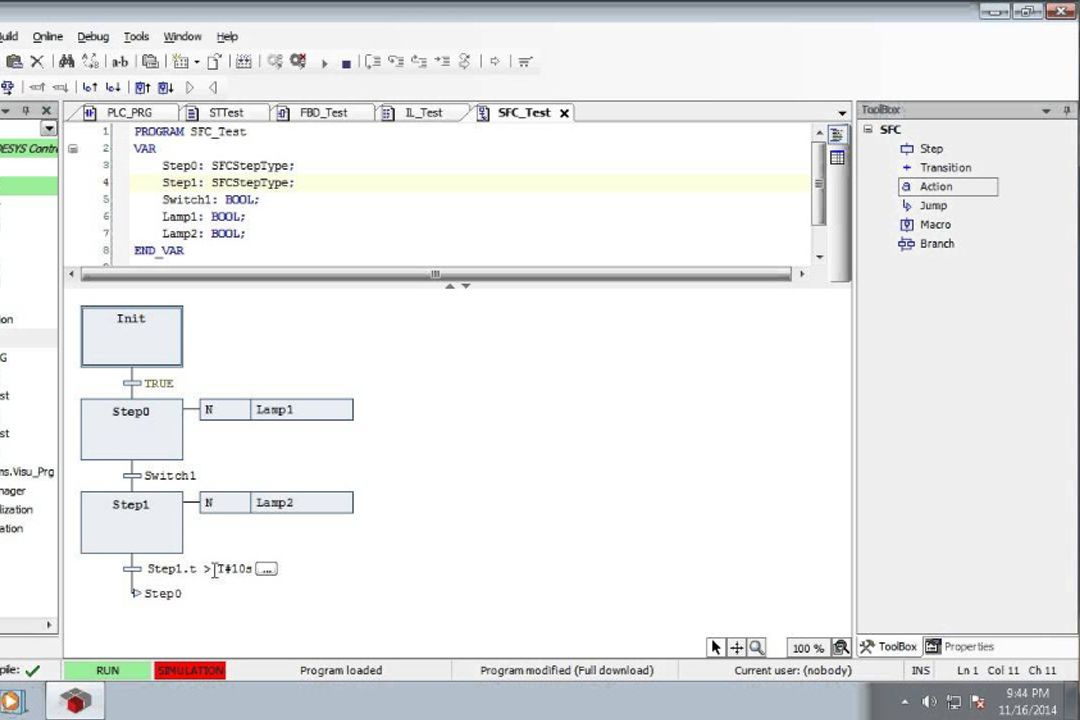The width and height of the screenshot is (1080, 720).
Task: Click the Step Into debug icon
Action: 396,62
